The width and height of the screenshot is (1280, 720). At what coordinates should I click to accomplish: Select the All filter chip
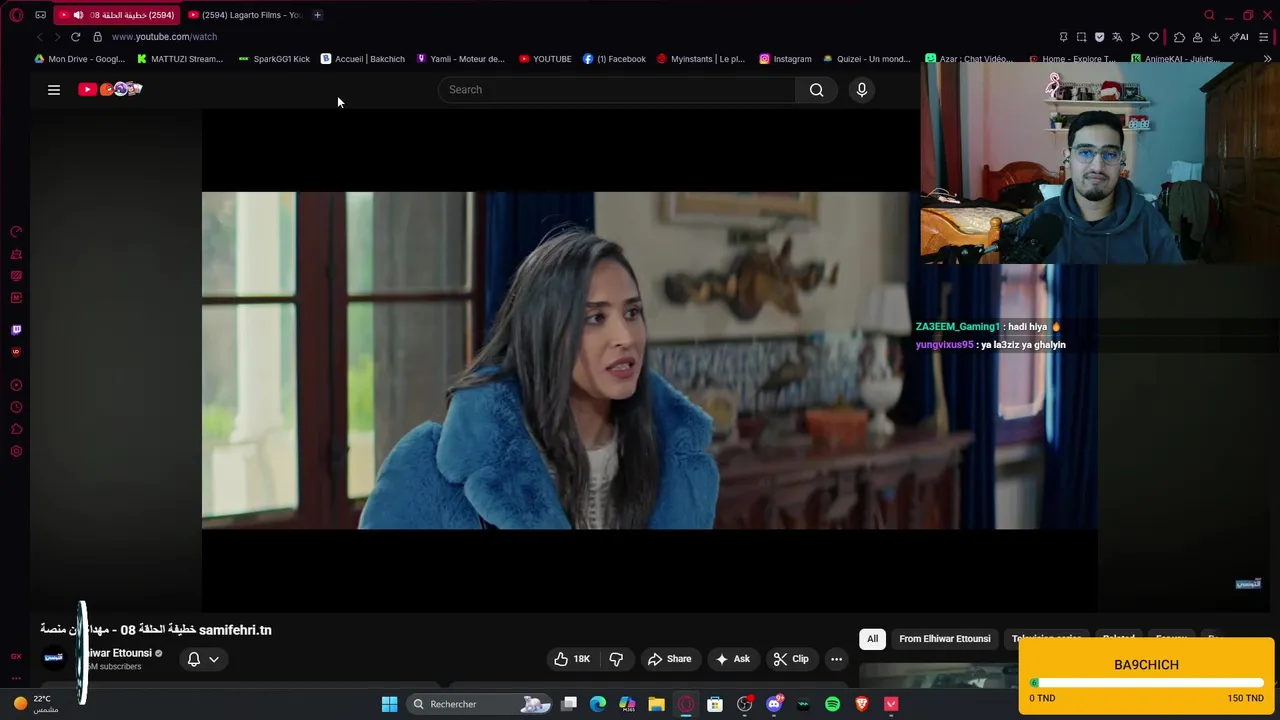pos(872,639)
